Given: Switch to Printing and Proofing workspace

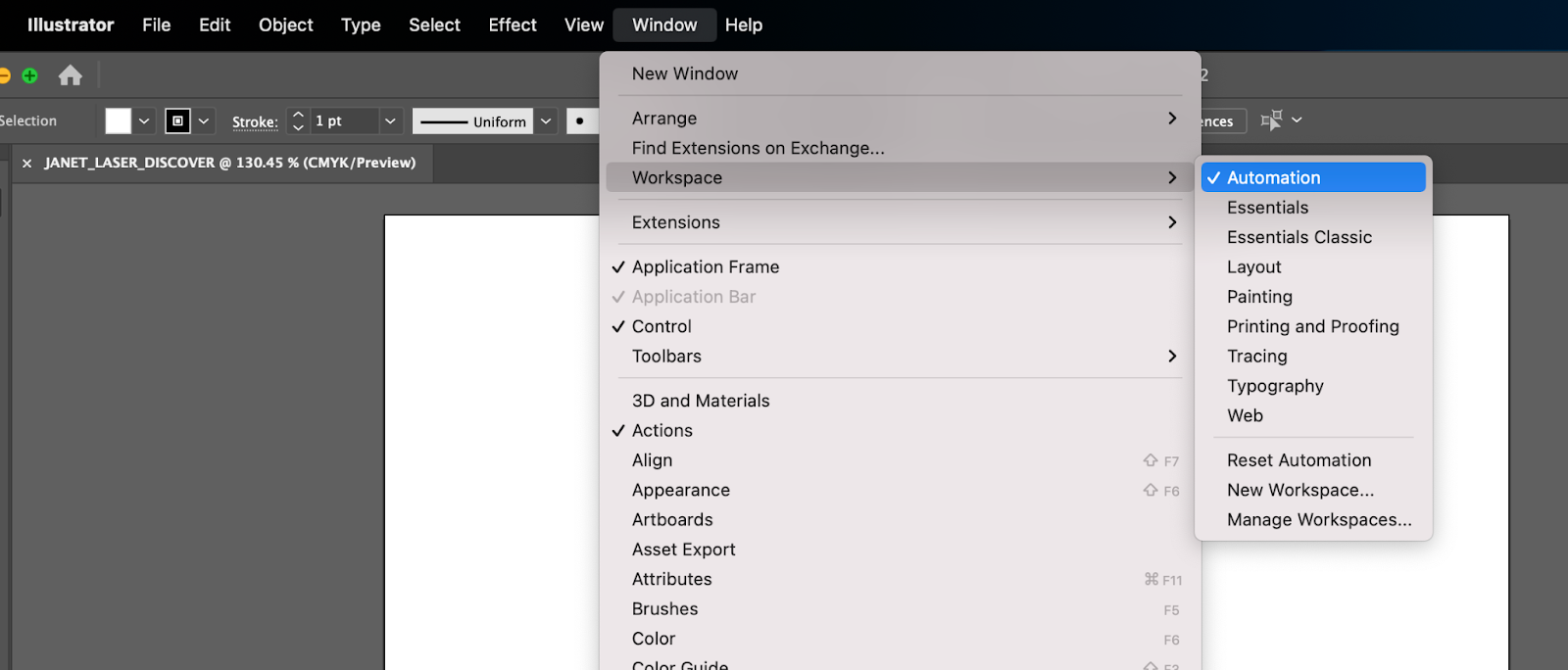Looking at the screenshot, I should (x=1313, y=326).
